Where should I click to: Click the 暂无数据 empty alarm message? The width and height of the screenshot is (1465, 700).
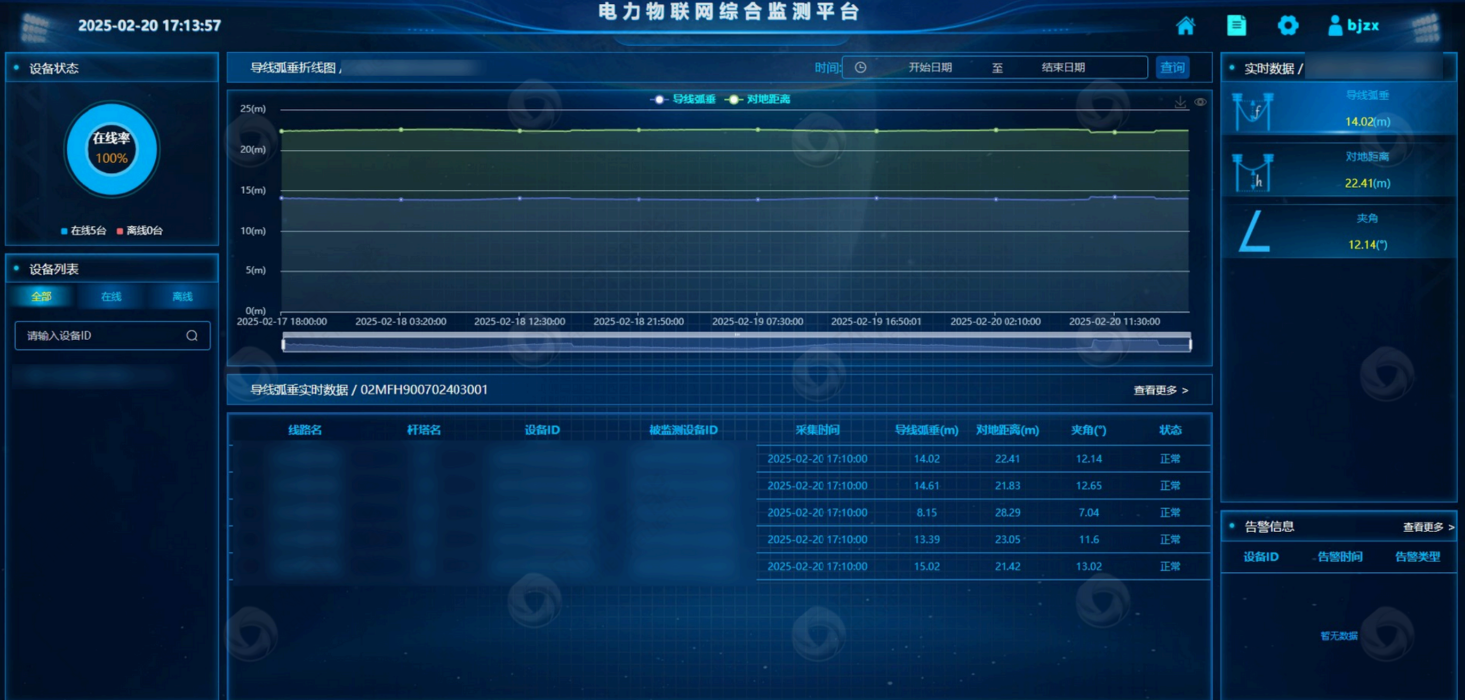tap(1339, 636)
